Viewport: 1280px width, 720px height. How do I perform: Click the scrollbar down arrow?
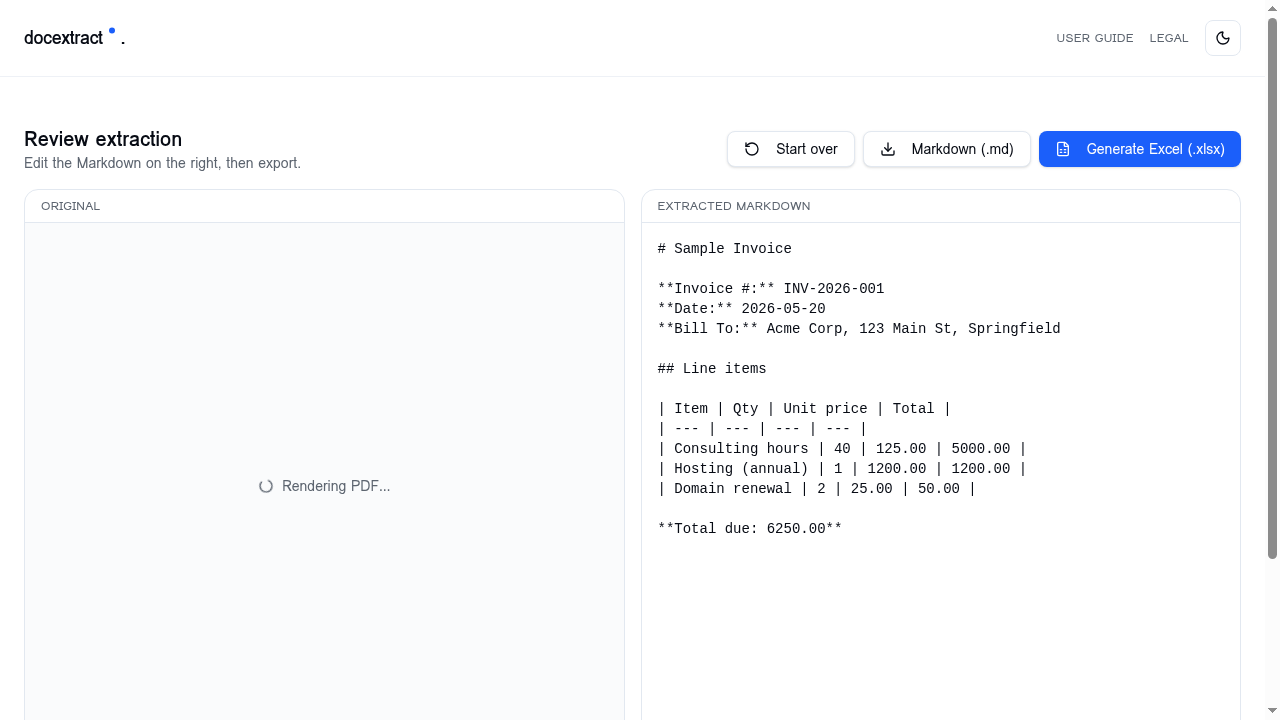click(1273, 712)
